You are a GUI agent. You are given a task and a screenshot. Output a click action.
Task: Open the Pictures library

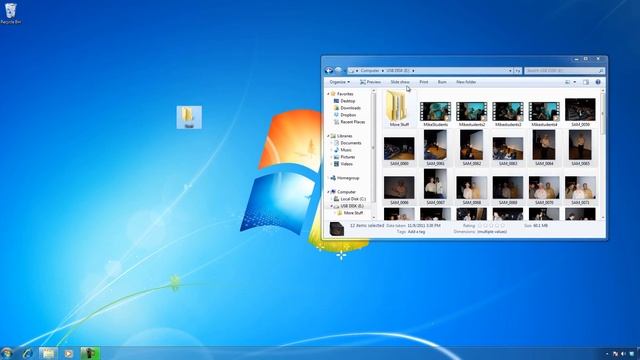pyautogui.click(x=344, y=157)
